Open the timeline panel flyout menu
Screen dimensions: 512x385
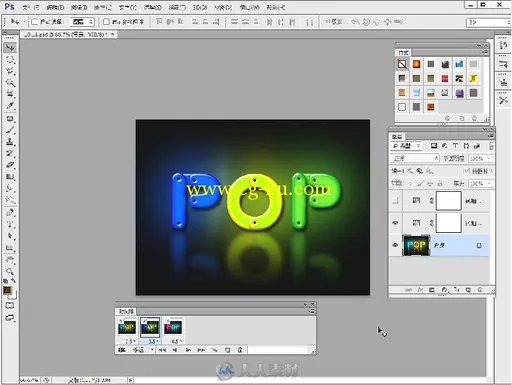coord(311,311)
